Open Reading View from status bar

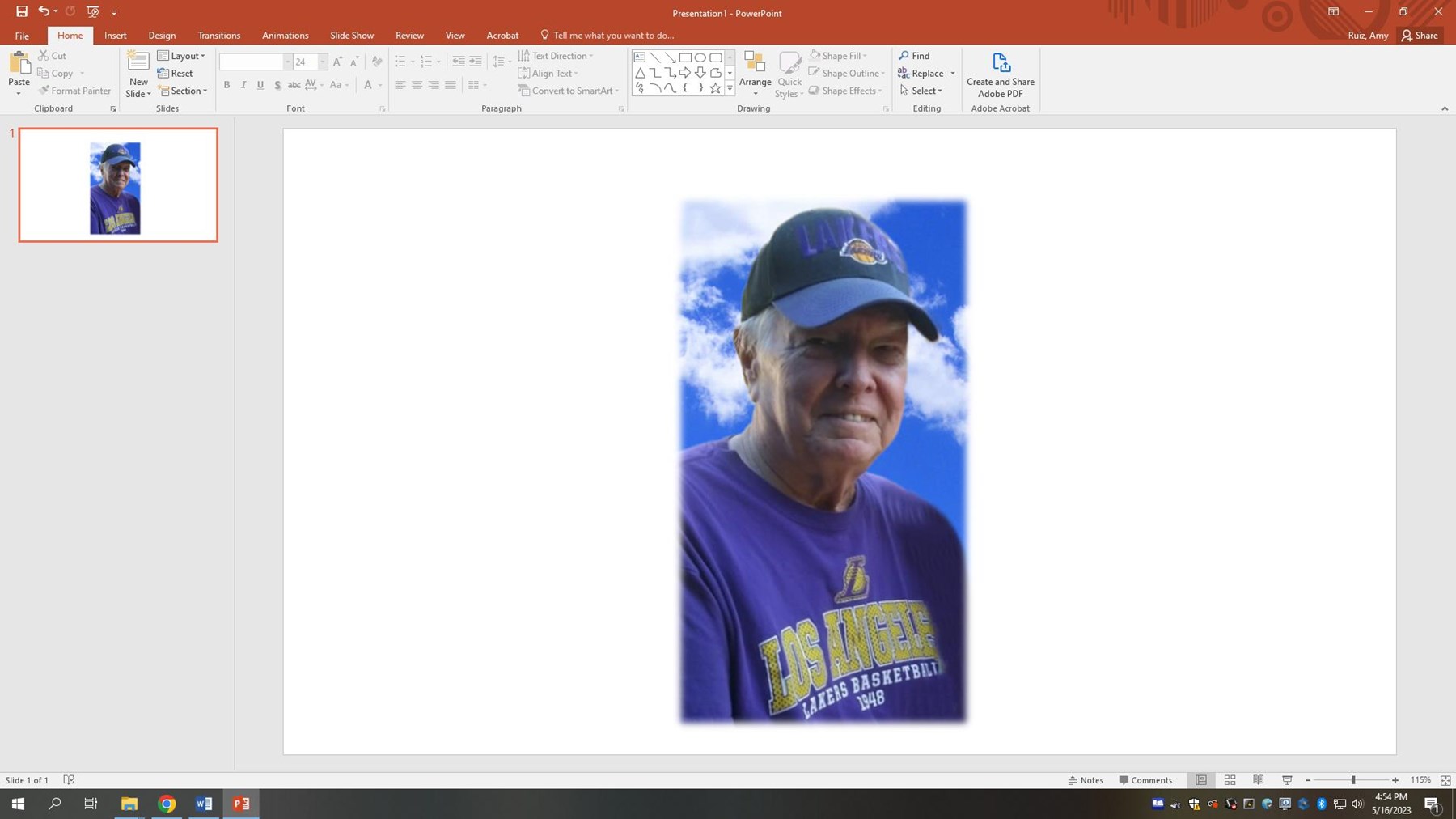[x=1258, y=780]
